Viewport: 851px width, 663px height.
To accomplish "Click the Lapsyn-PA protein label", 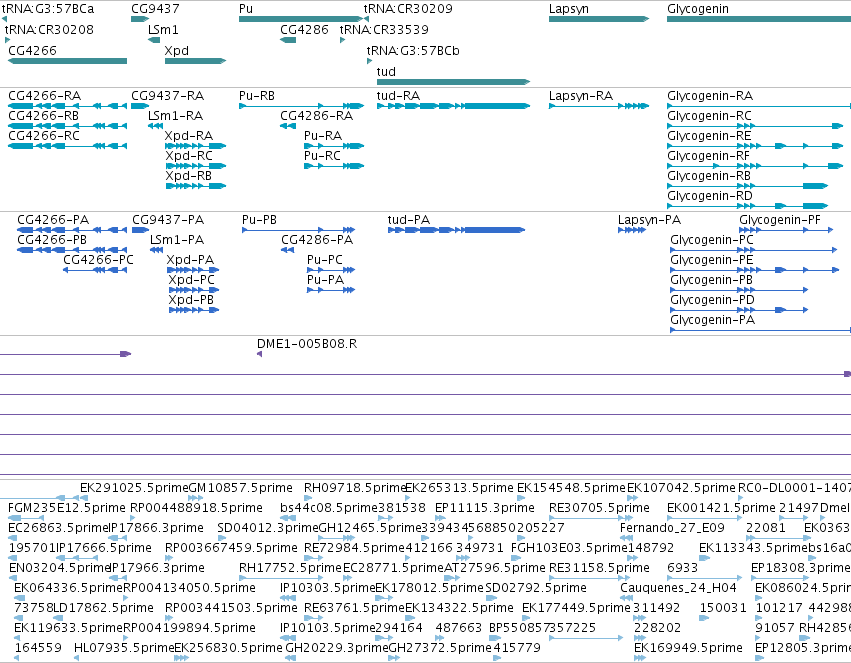I will coord(649,220).
